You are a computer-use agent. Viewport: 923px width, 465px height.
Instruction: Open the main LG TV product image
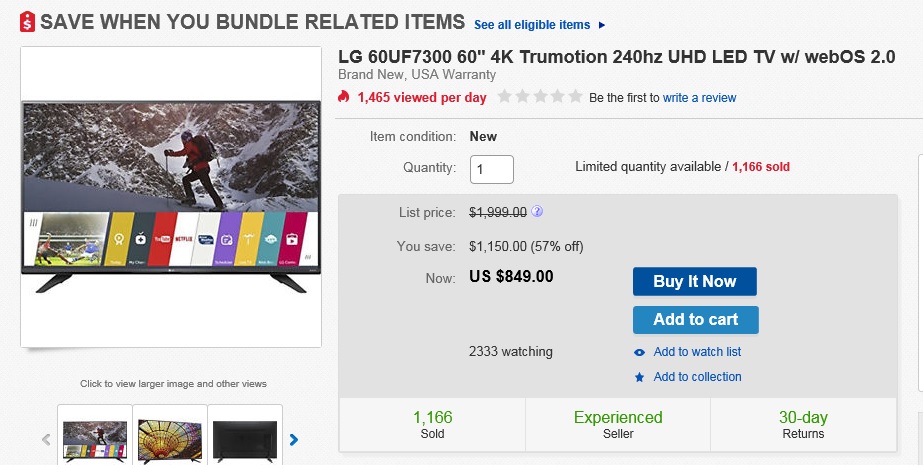(171, 196)
